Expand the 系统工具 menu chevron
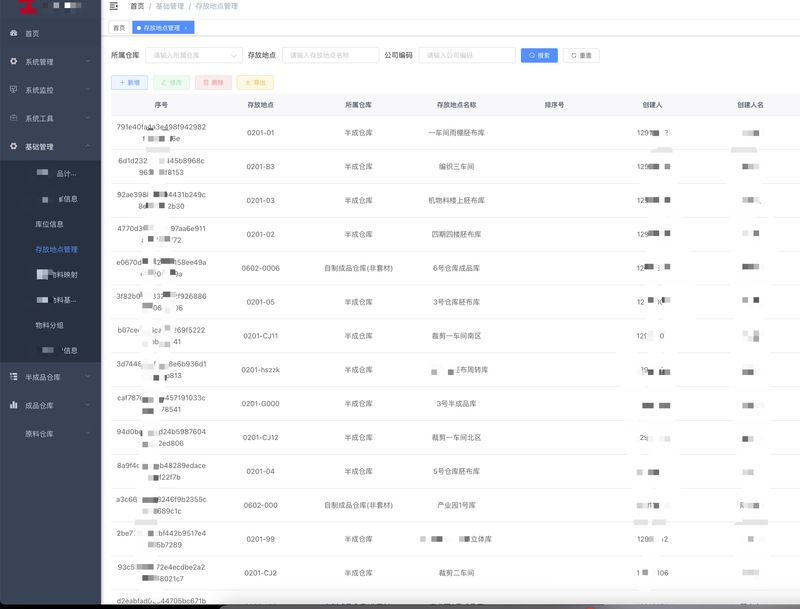800x609 pixels. point(88,118)
